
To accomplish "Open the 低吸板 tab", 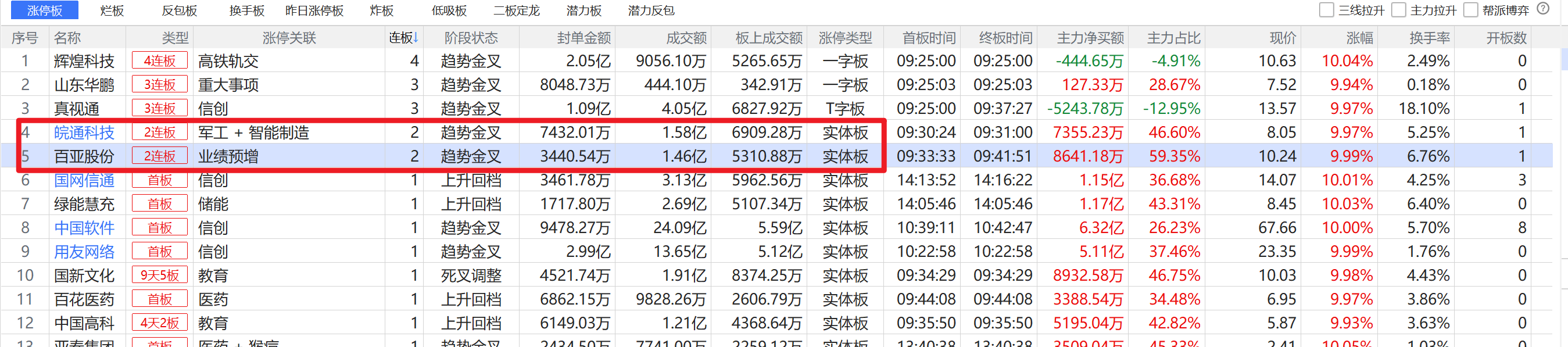I will point(449,10).
